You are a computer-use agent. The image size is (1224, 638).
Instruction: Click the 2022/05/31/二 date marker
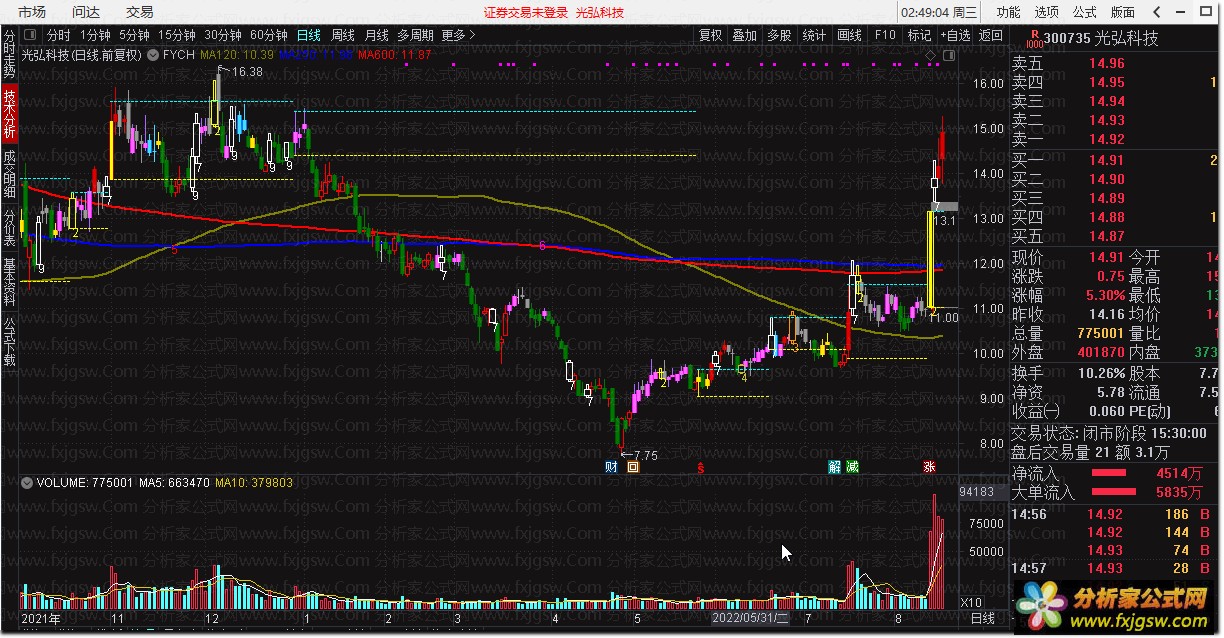750,619
